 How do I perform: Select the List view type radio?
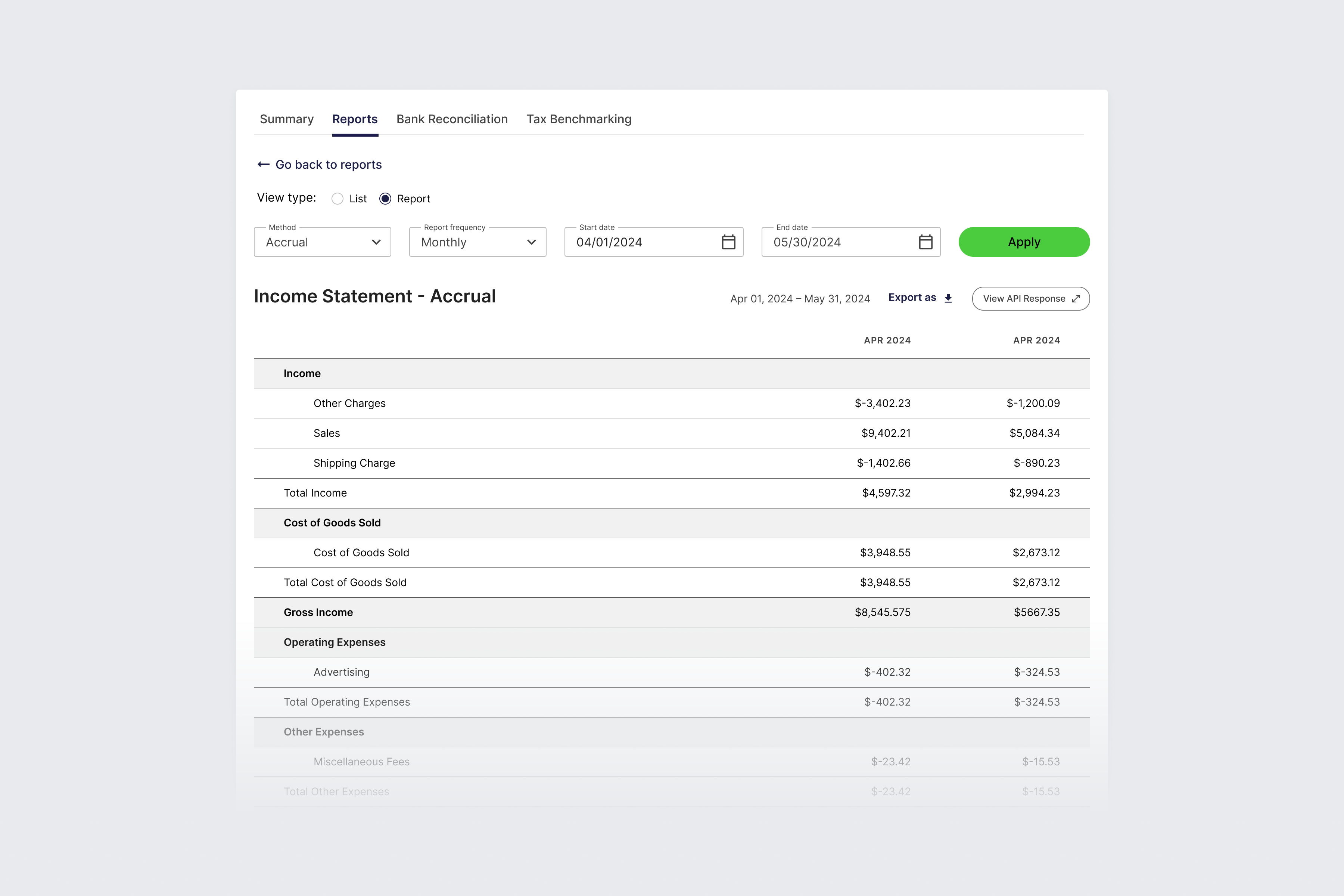337,199
